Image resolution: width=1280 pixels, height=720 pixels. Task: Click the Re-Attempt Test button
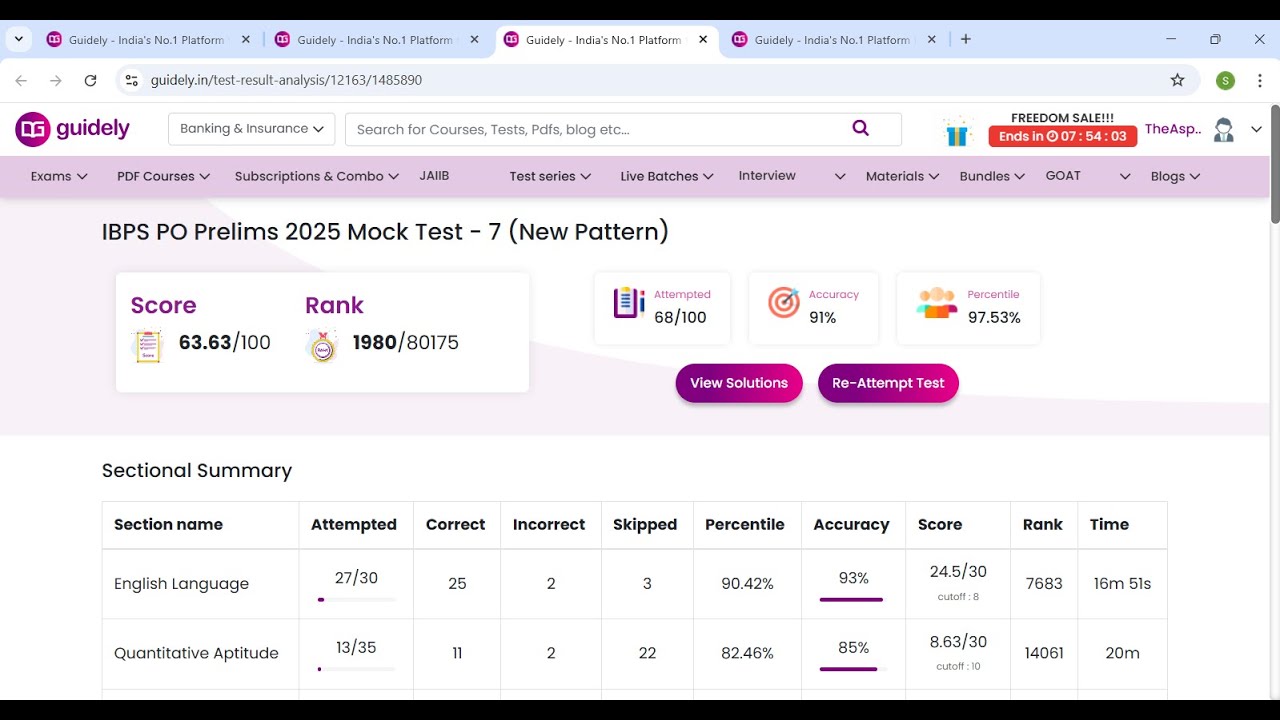(888, 383)
